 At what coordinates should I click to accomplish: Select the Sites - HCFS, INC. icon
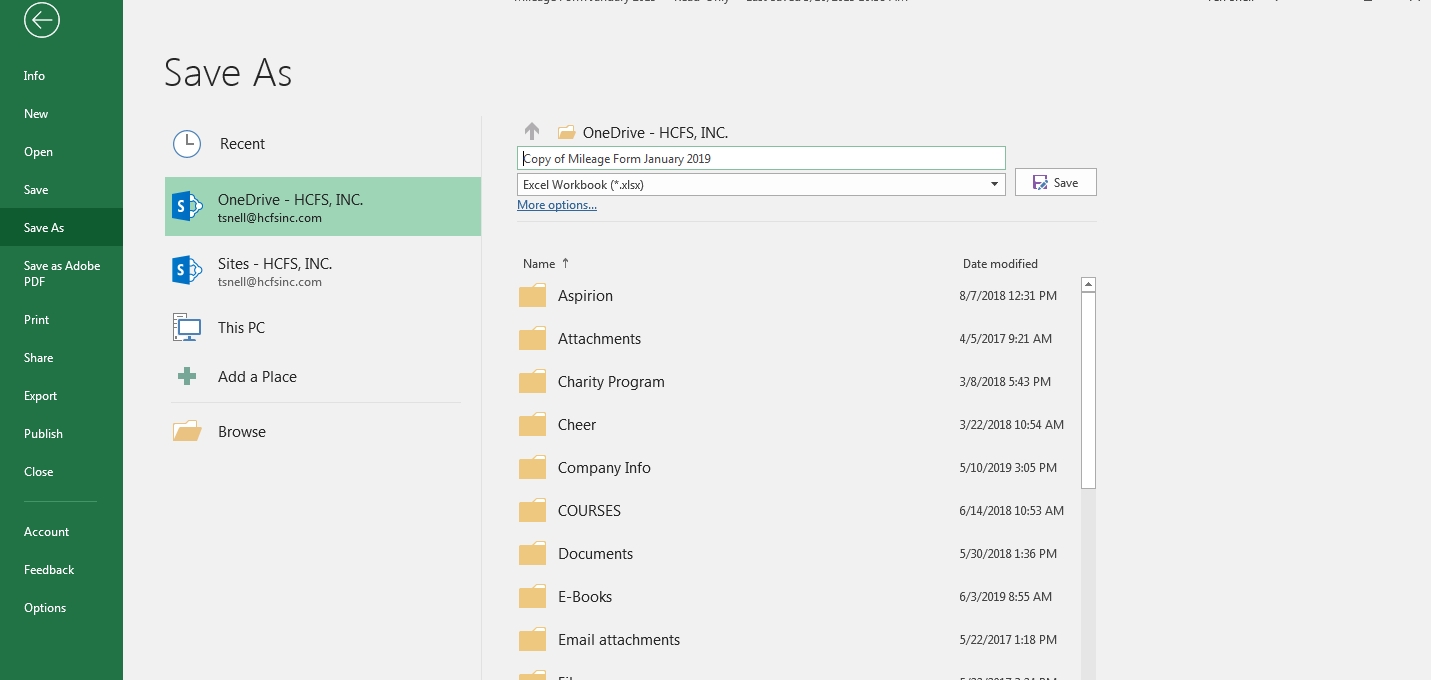click(x=187, y=271)
